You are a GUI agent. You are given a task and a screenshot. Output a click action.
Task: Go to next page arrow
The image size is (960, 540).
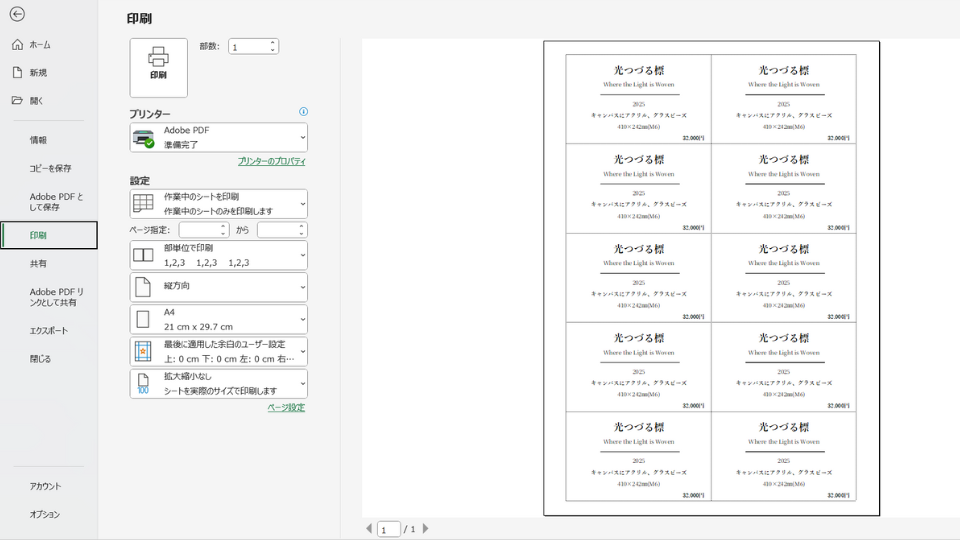point(425,528)
